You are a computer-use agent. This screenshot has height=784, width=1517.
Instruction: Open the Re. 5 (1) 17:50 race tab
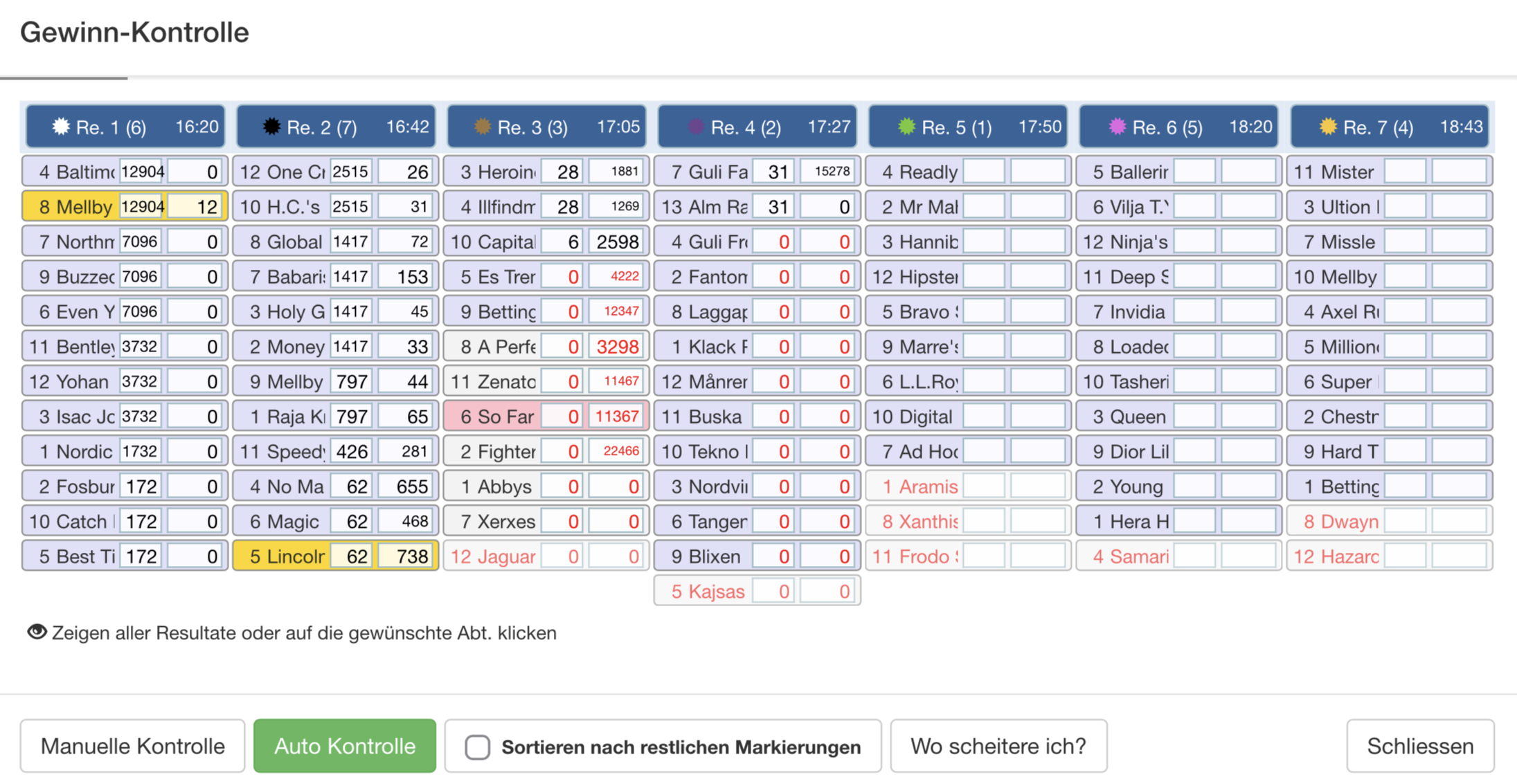pos(967,127)
